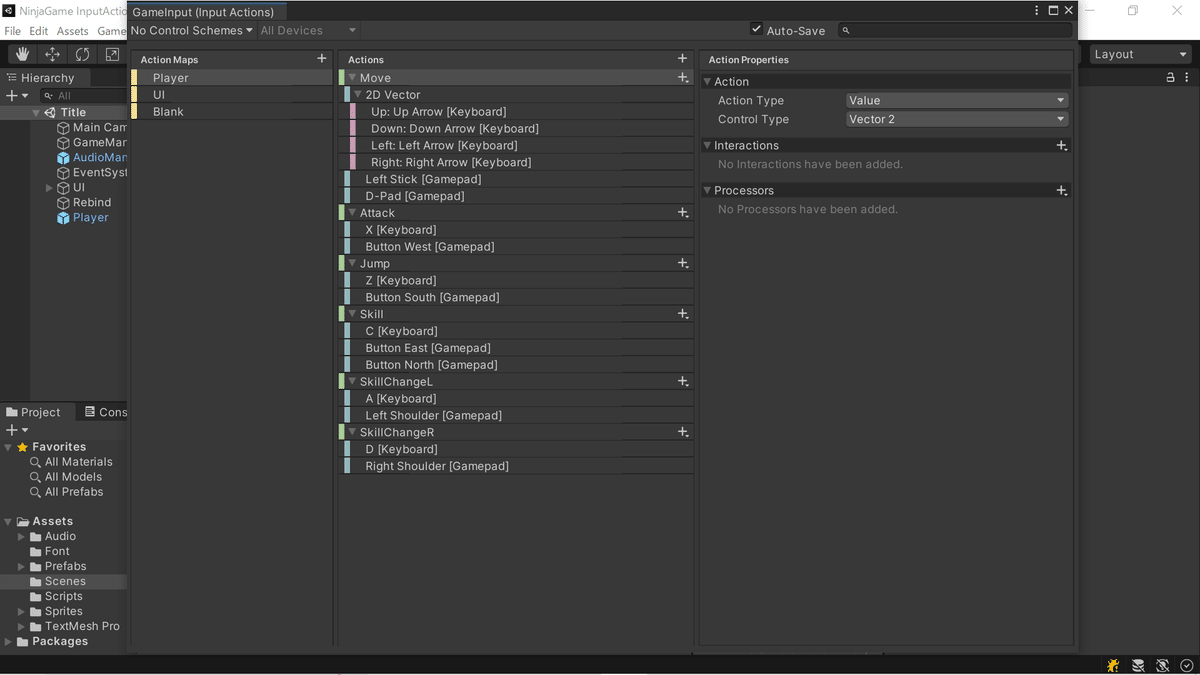Collapse the Attack action
Viewport: 1200px width, 675px height.
(352, 213)
